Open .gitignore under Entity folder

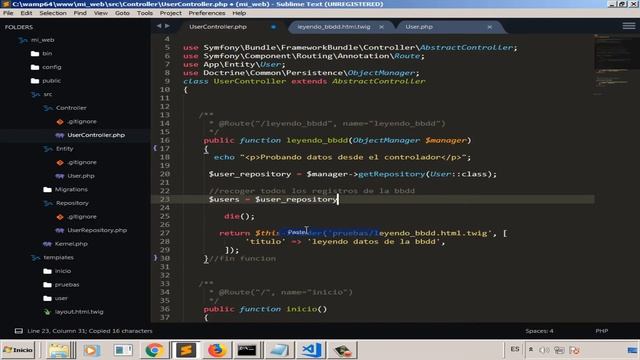click(x=82, y=162)
